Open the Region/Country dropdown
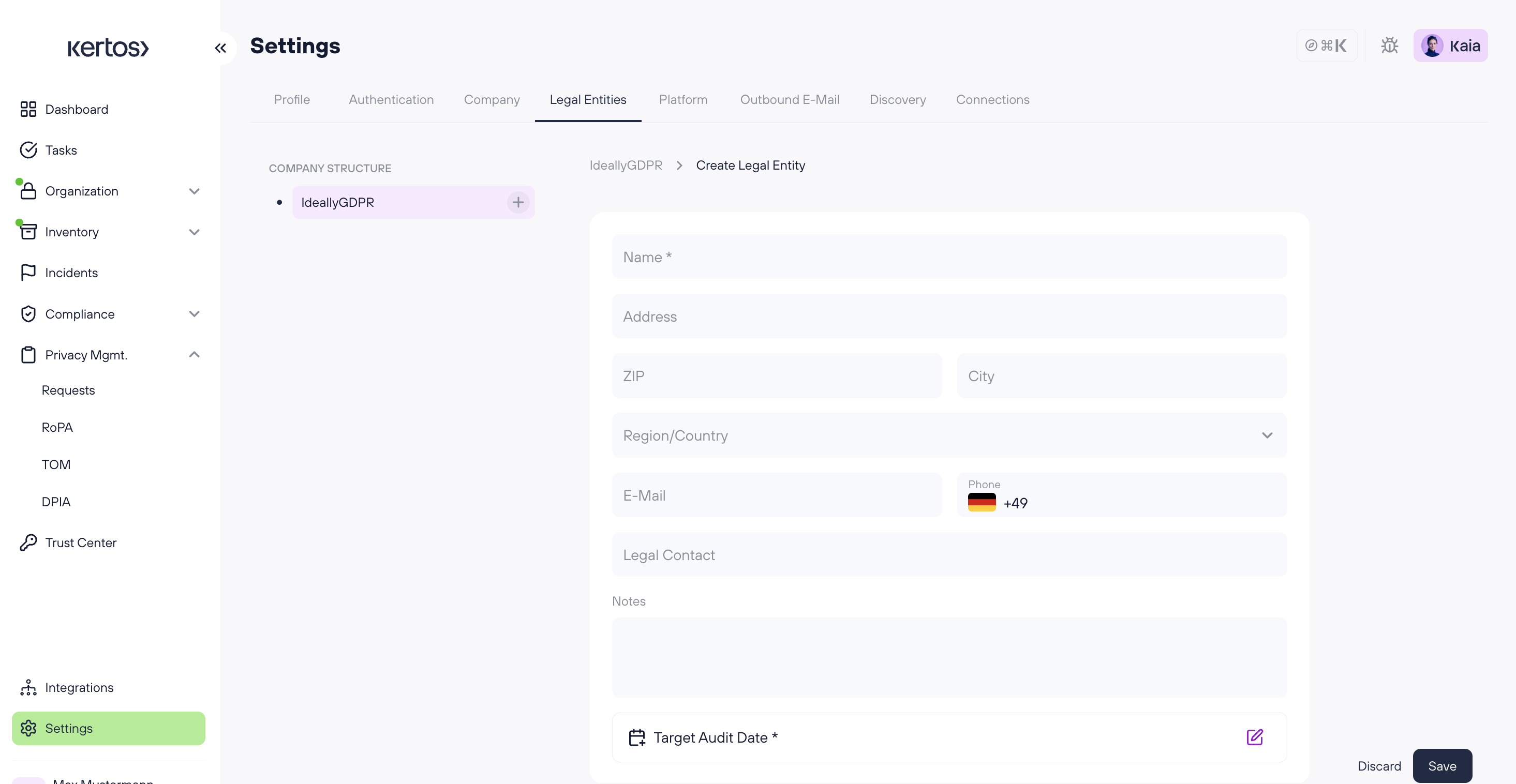The height and width of the screenshot is (784, 1516). (949, 435)
